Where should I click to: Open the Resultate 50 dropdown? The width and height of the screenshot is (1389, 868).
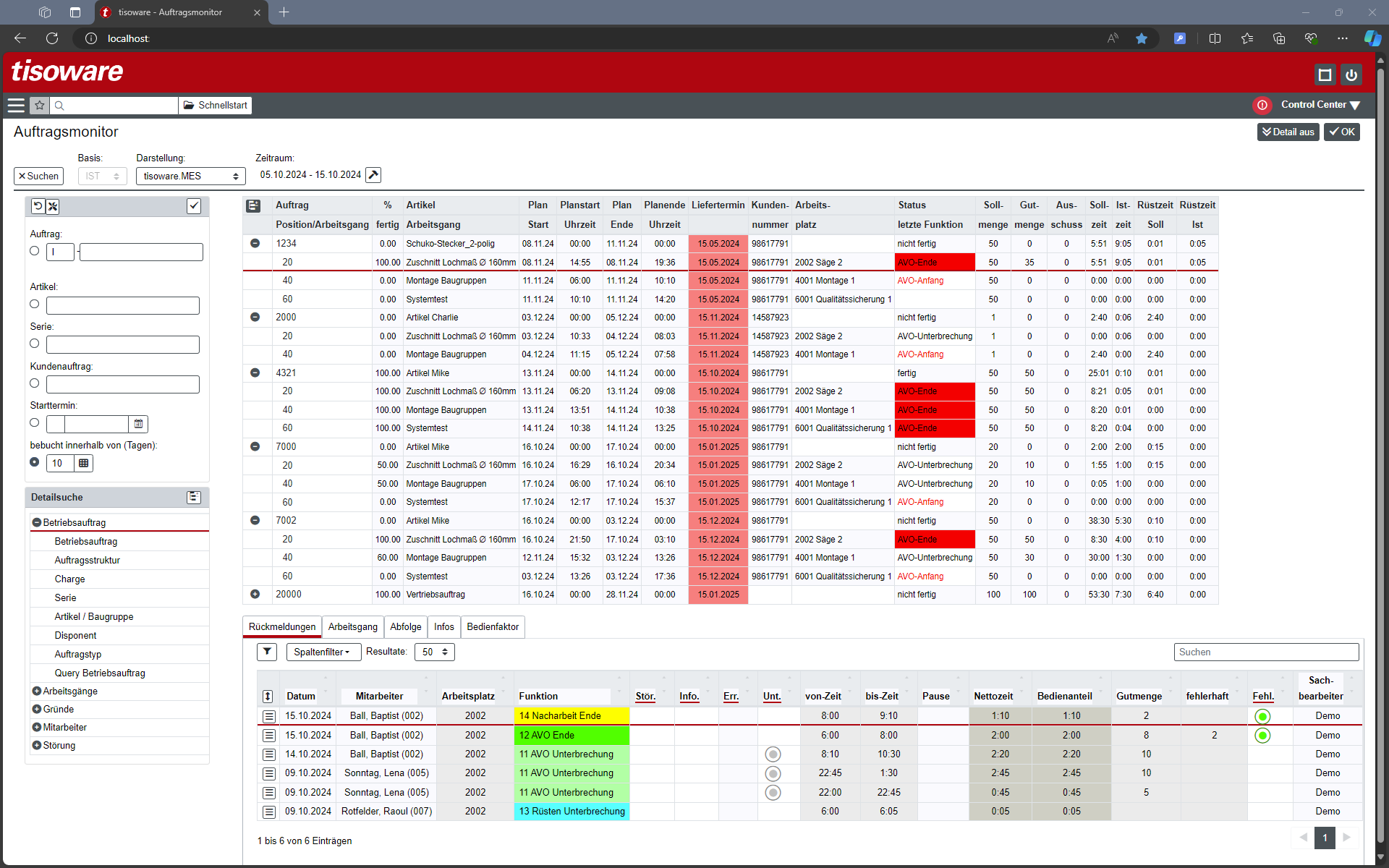[x=434, y=652]
